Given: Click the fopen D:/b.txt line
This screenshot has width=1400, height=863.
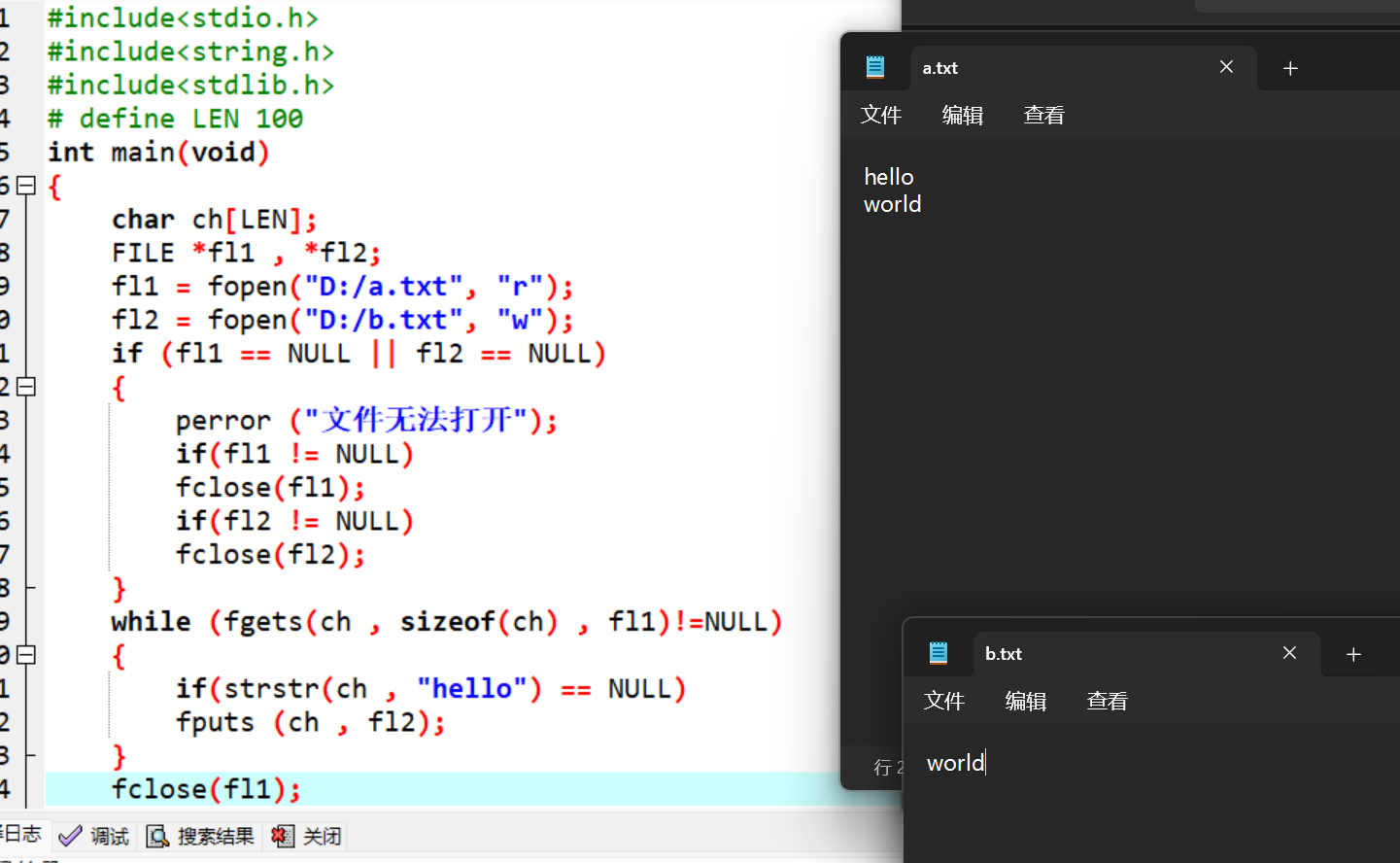Looking at the screenshot, I should (342, 320).
